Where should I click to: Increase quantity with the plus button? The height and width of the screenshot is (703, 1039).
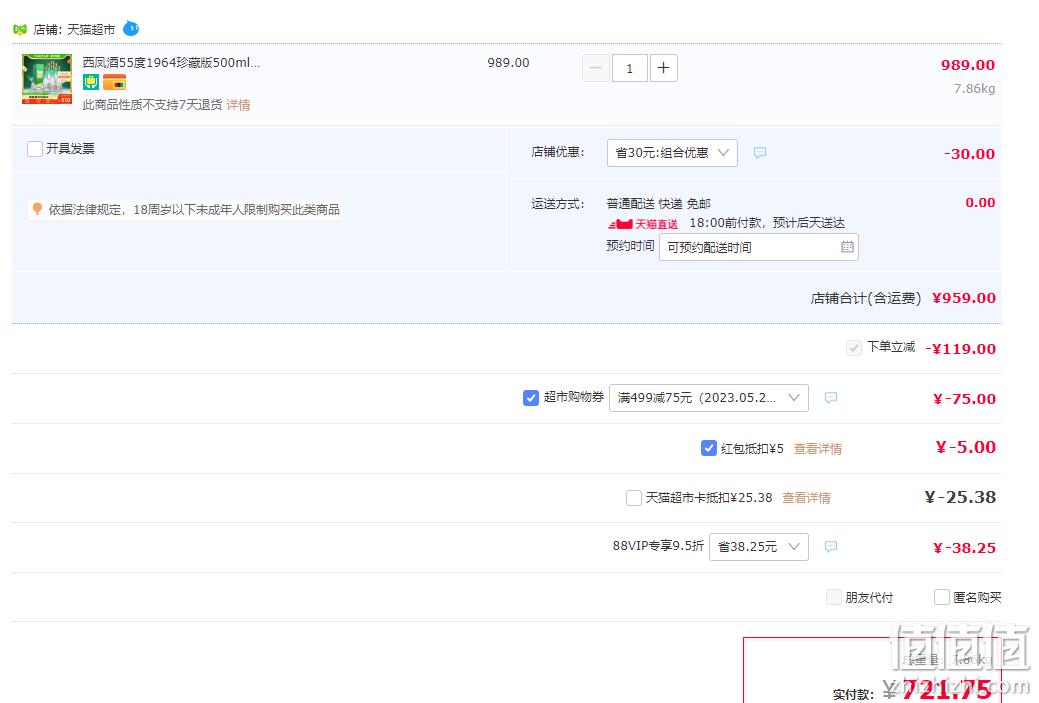coord(663,68)
